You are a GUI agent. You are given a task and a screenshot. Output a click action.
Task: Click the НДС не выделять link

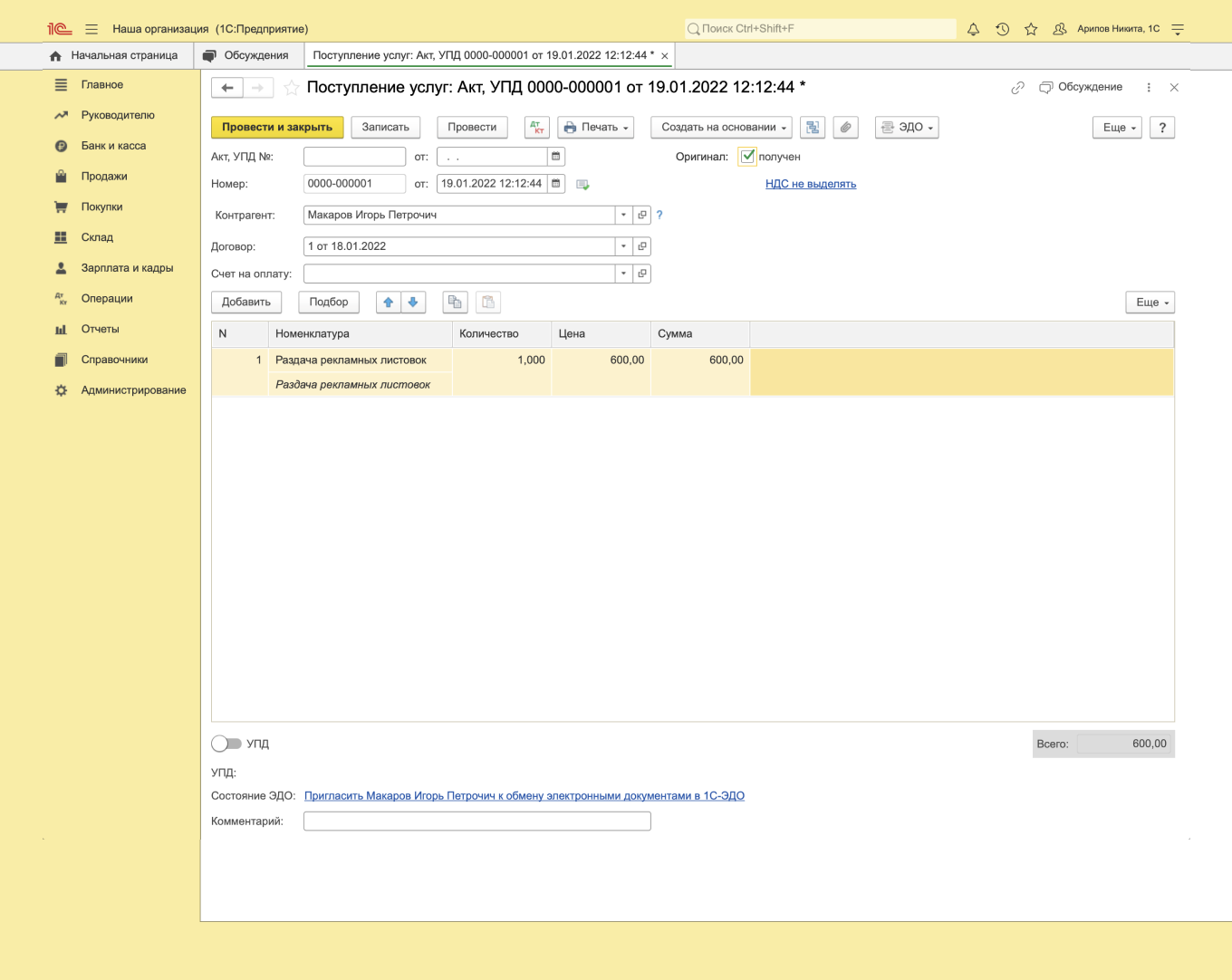(x=810, y=184)
